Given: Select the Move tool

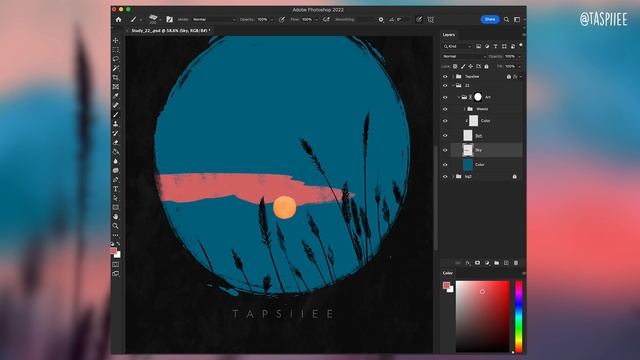Looking at the screenshot, I should tap(116, 40).
